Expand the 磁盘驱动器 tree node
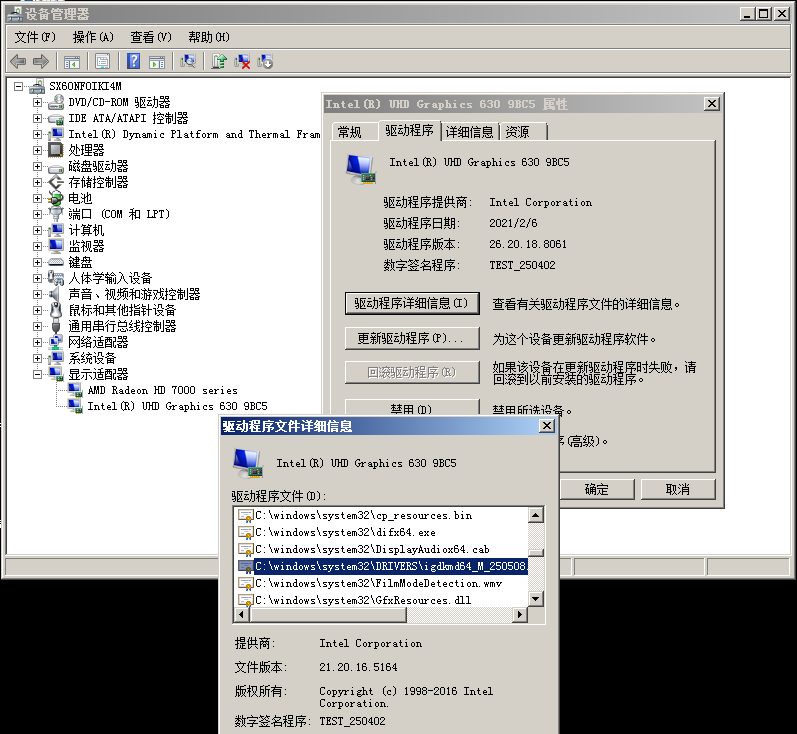The image size is (797, 734). [x=37, y=166]
